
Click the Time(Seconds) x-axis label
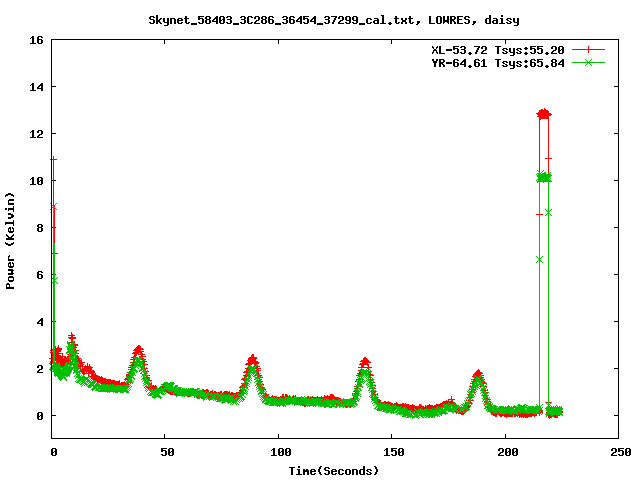pos(333,471)
